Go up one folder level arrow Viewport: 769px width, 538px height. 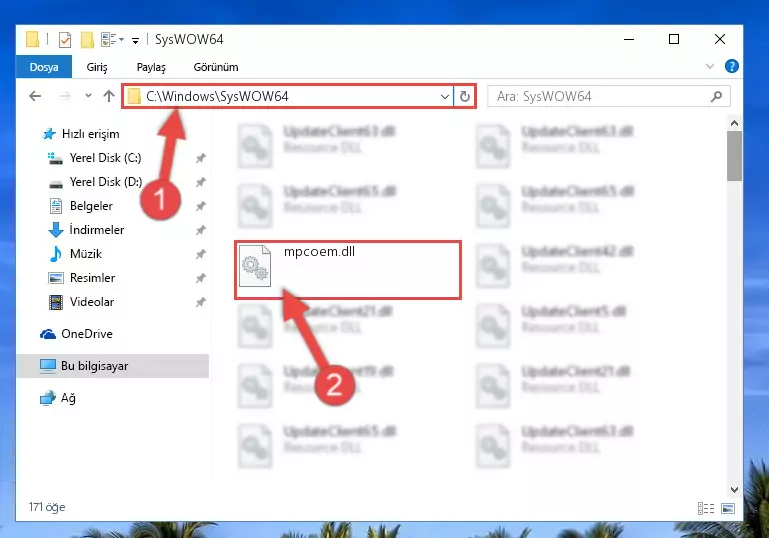tap(109, 96)
